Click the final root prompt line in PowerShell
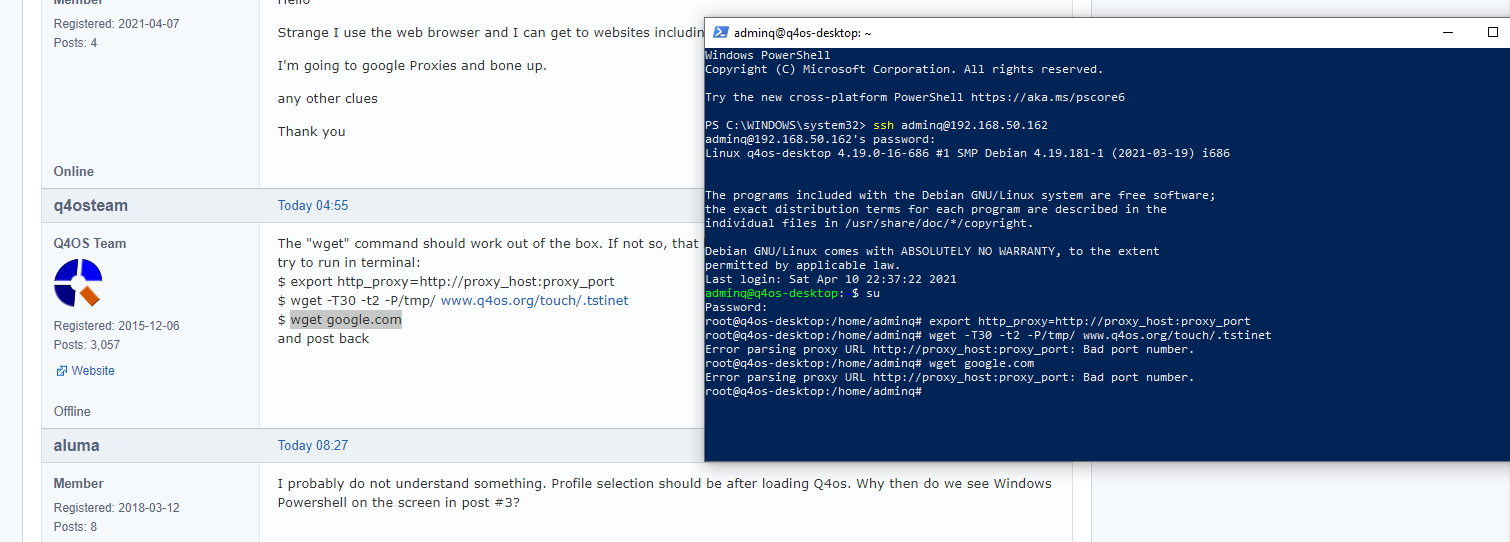 (x=813, y=391)
